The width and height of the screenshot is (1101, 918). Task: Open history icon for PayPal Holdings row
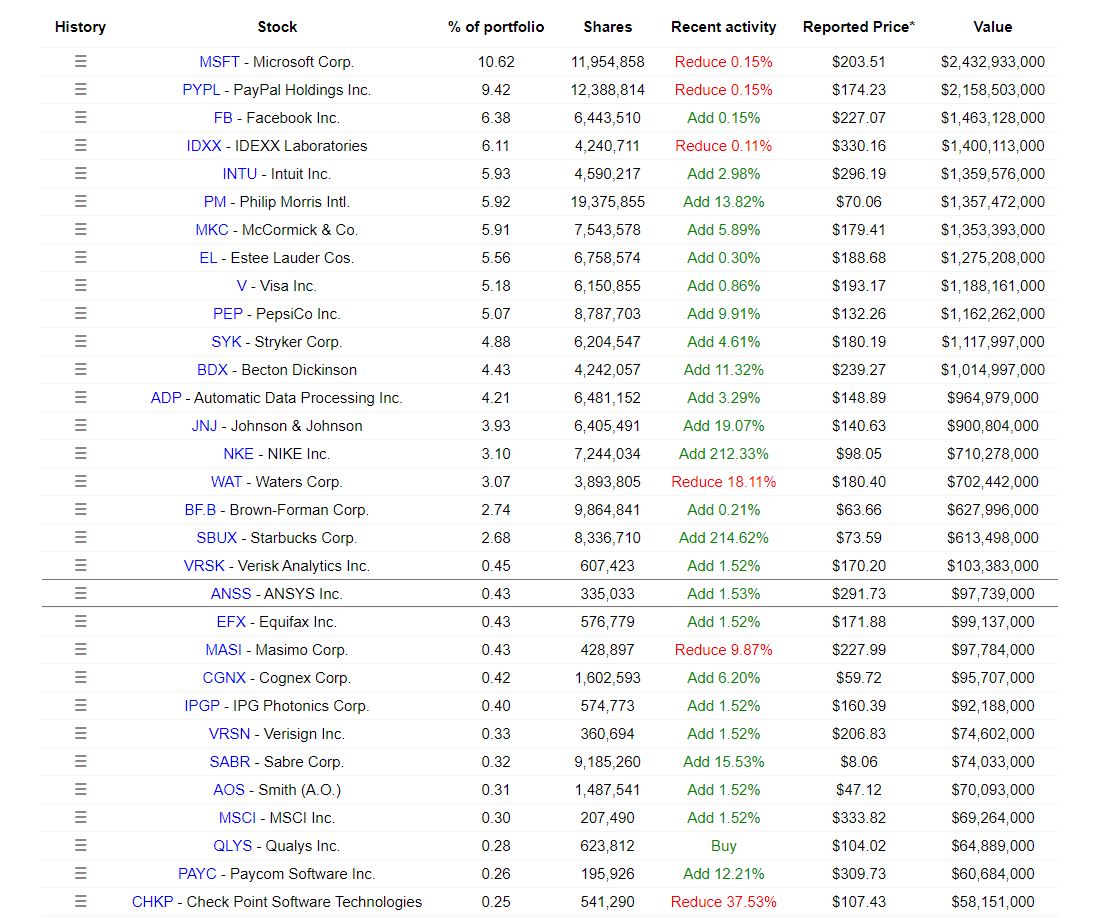(x=81, y=90)
